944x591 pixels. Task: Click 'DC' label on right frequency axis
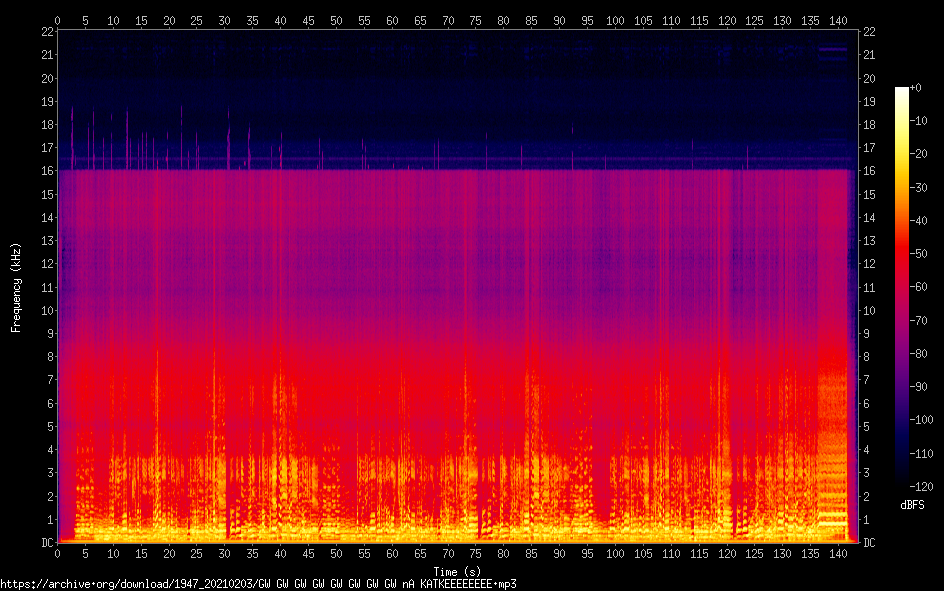(869, 543)
